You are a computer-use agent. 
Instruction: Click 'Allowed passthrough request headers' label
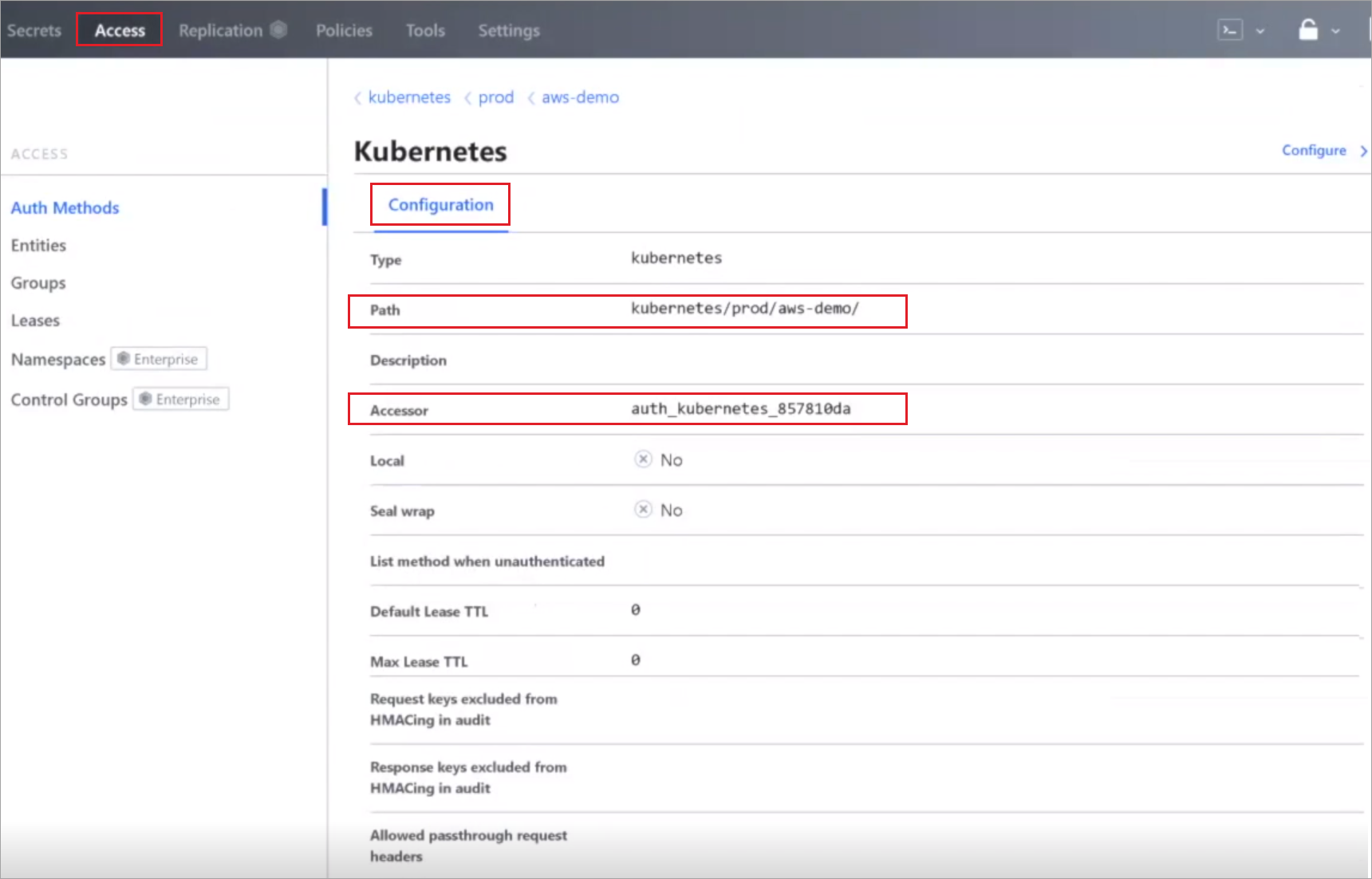468,845
